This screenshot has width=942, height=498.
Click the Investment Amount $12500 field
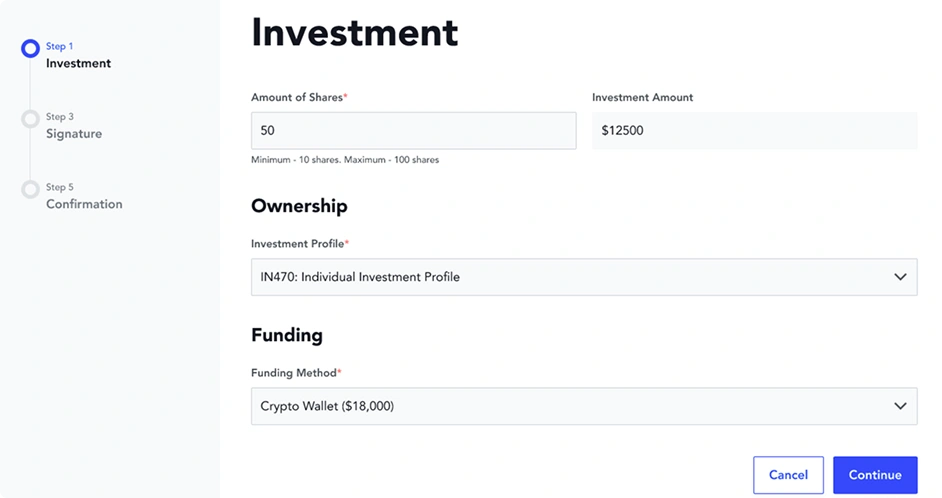(754, 130)
